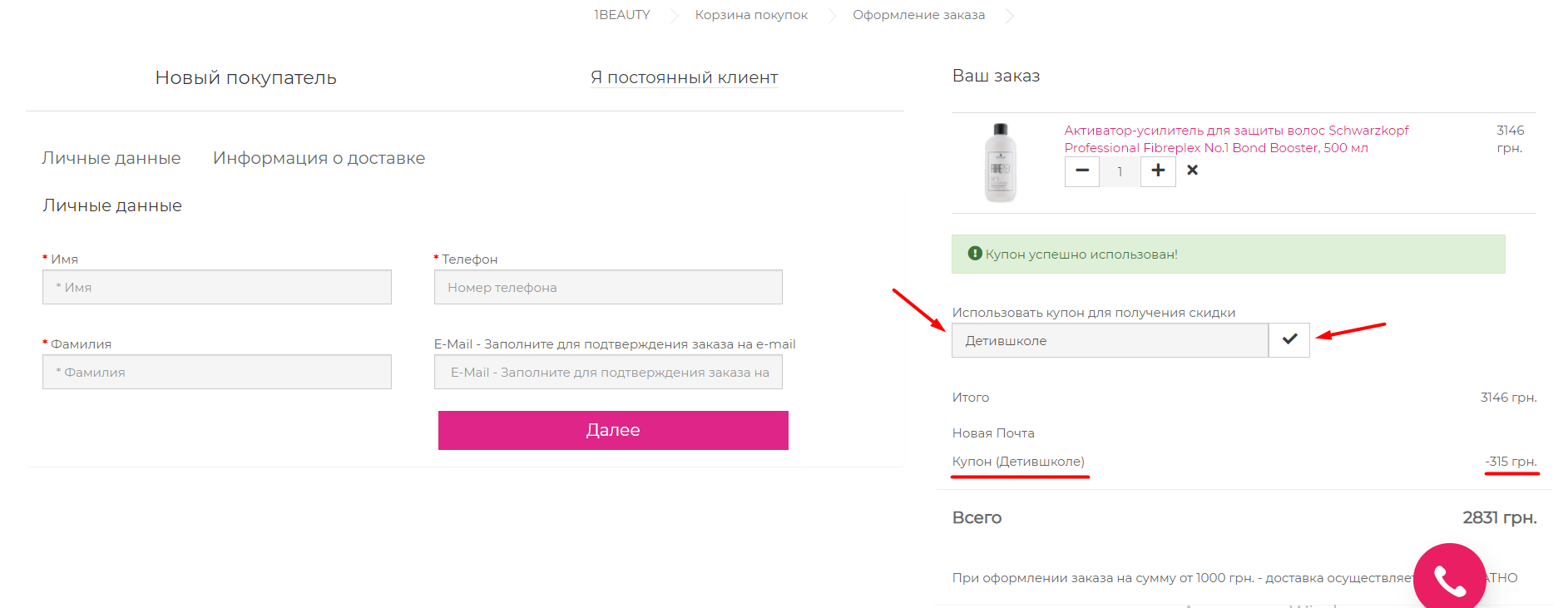Click the E-Mail input field
The width and height of the screenshot is (1568, 608).
[x=608, y=372]
